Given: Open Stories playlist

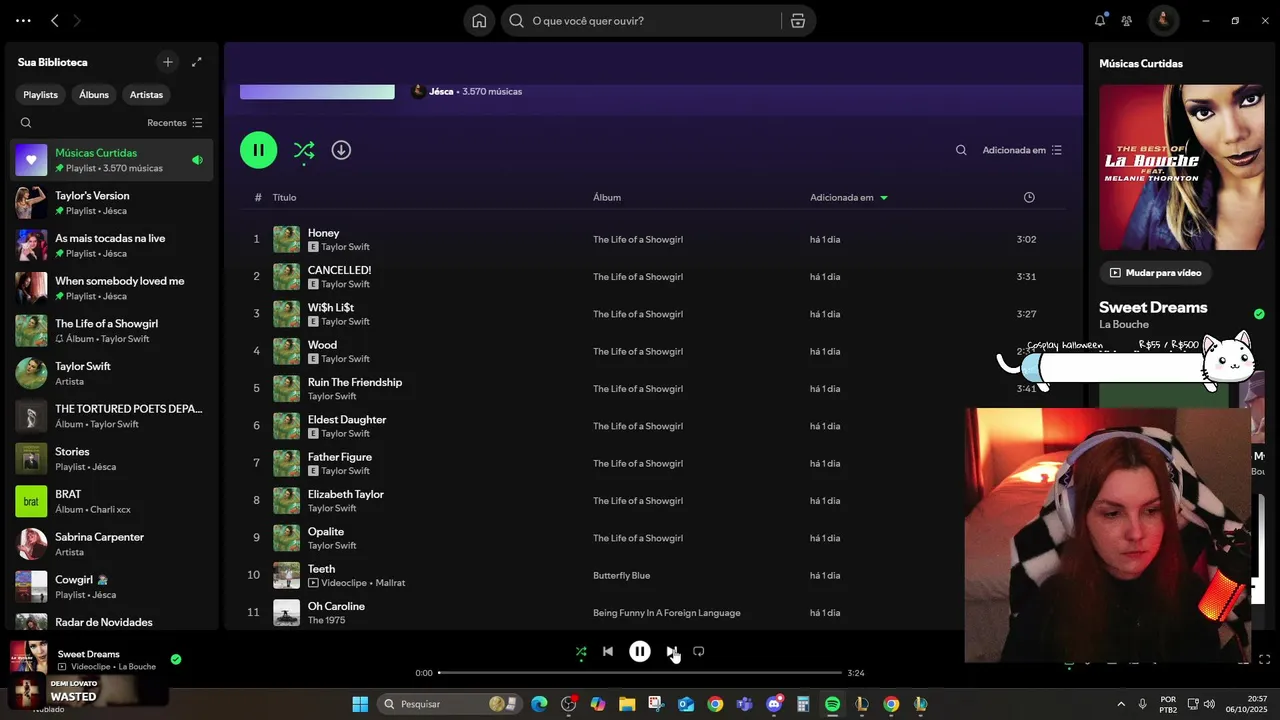Looking at the screenshot, I should 111,459.
